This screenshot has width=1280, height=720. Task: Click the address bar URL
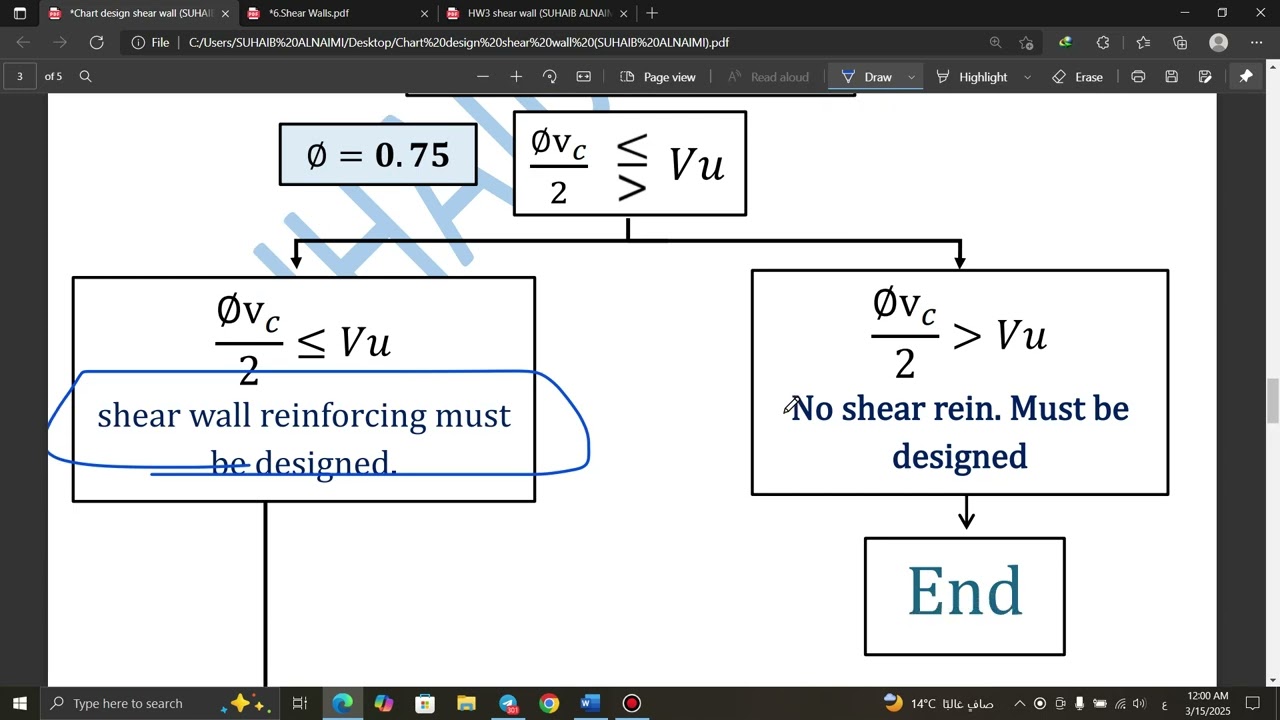click(x=458, y=42)
